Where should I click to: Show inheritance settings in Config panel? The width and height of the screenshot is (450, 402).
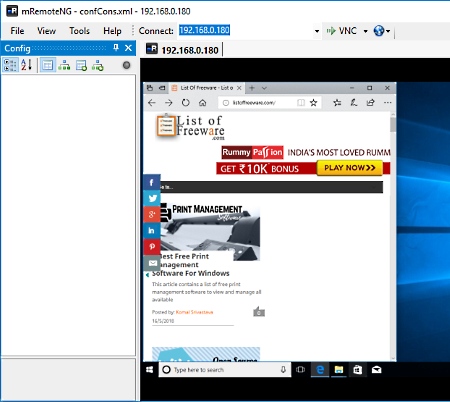64,65
